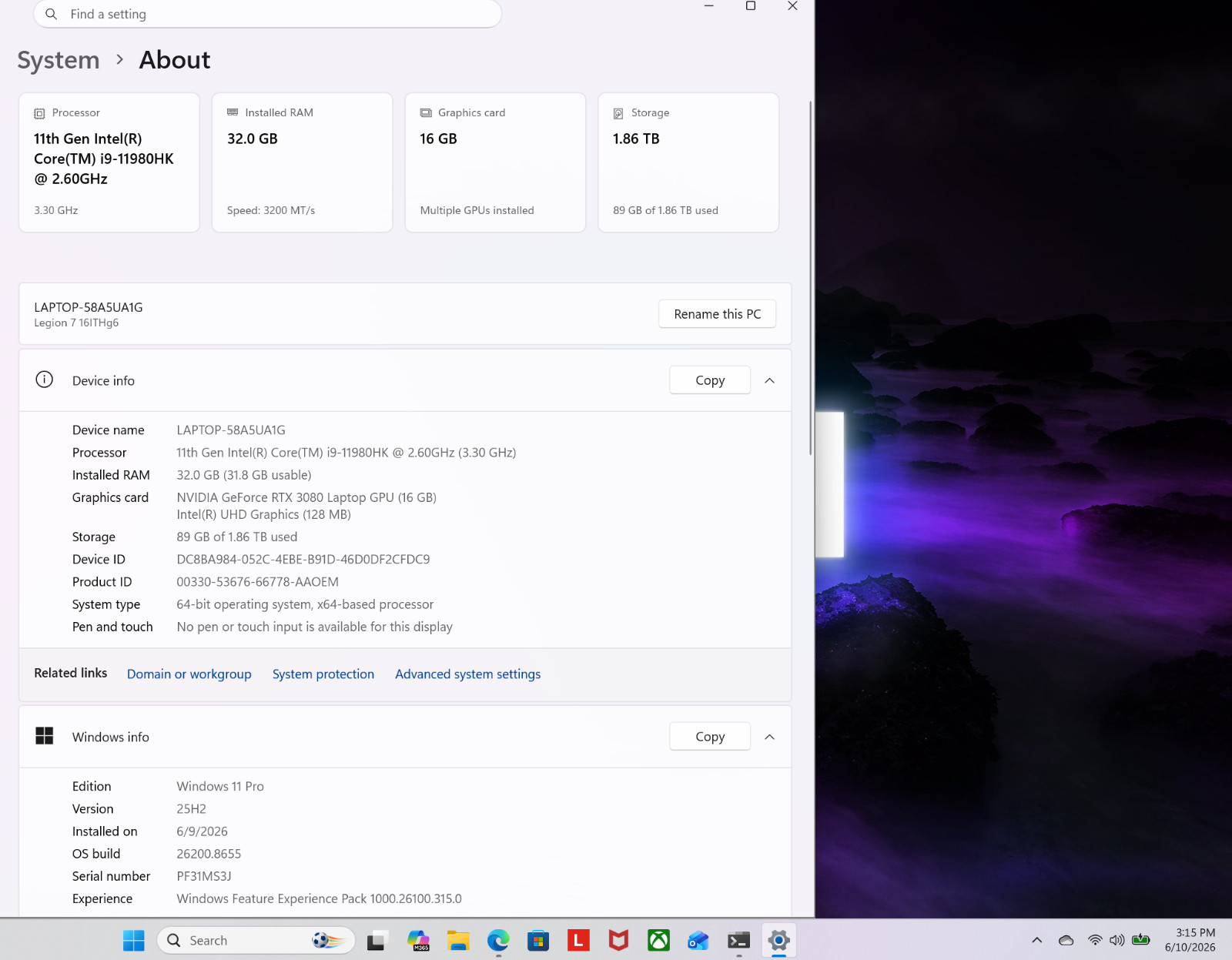This screenshot has height=960, width=1232.
Task: Open System protection link
Action: (x=323, y=674)
